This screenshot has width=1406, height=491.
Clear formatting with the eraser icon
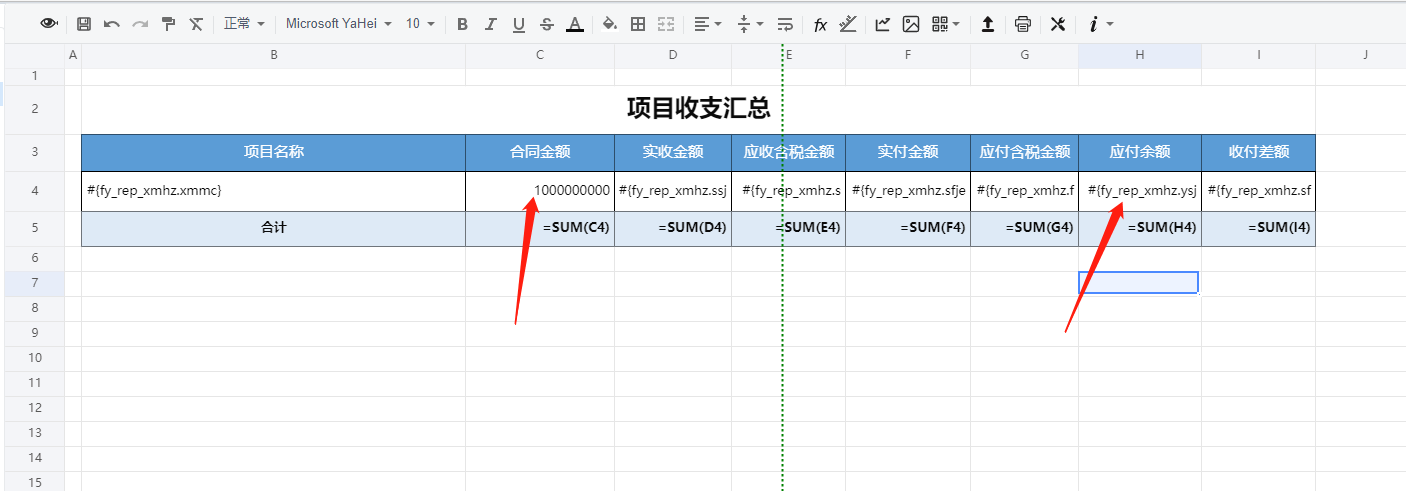point(196,24)
